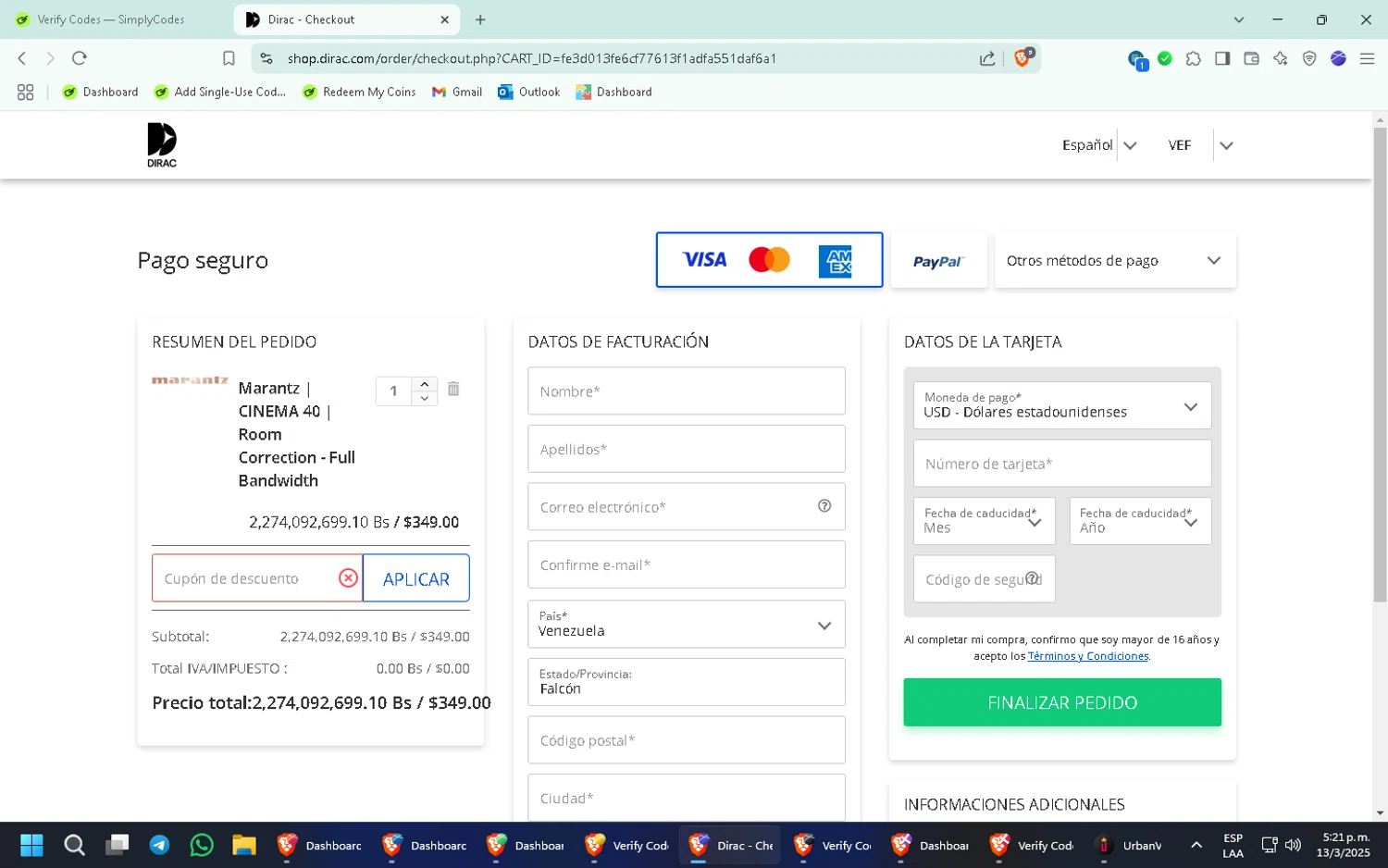Screen dimensions: 1388x868
Task: Click the green checkmark extension icon
Action: point(1165,58)
